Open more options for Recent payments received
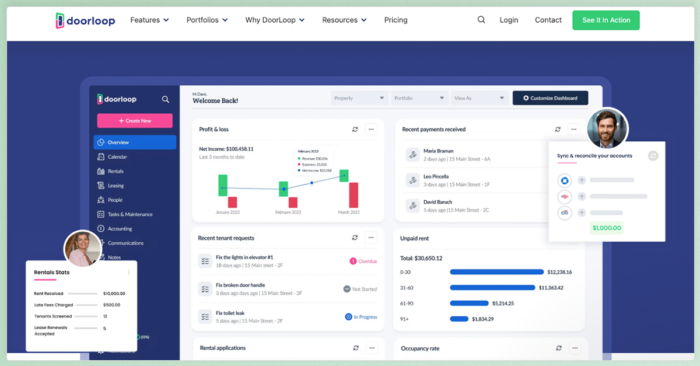The height and width of the screenshot is (366, 700). click(x=574, y=129)
